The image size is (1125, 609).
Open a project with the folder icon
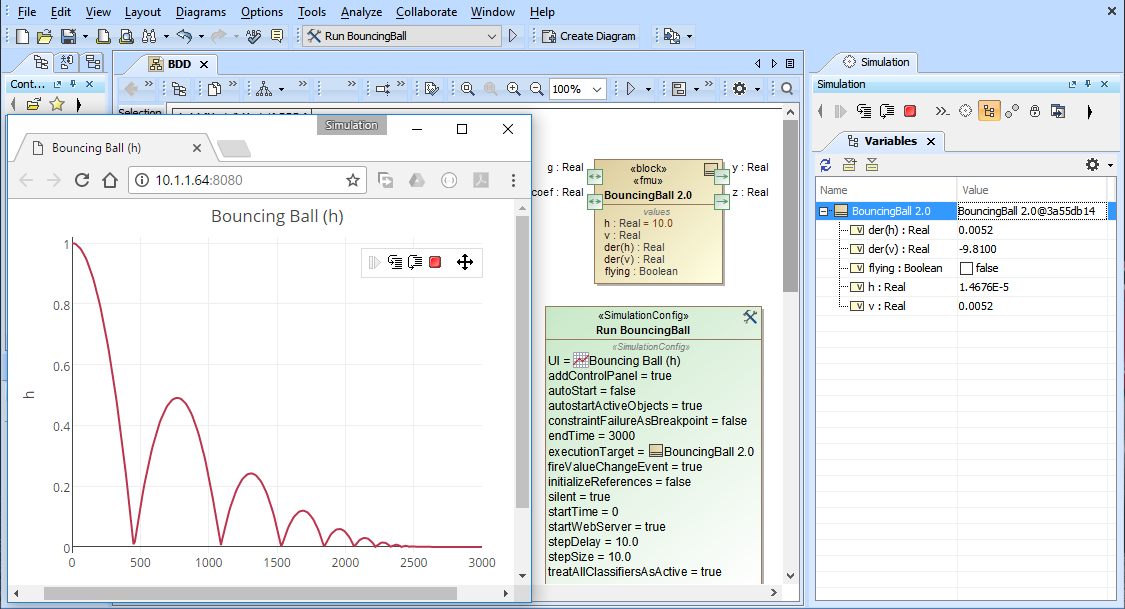click(x=44, y=36)
